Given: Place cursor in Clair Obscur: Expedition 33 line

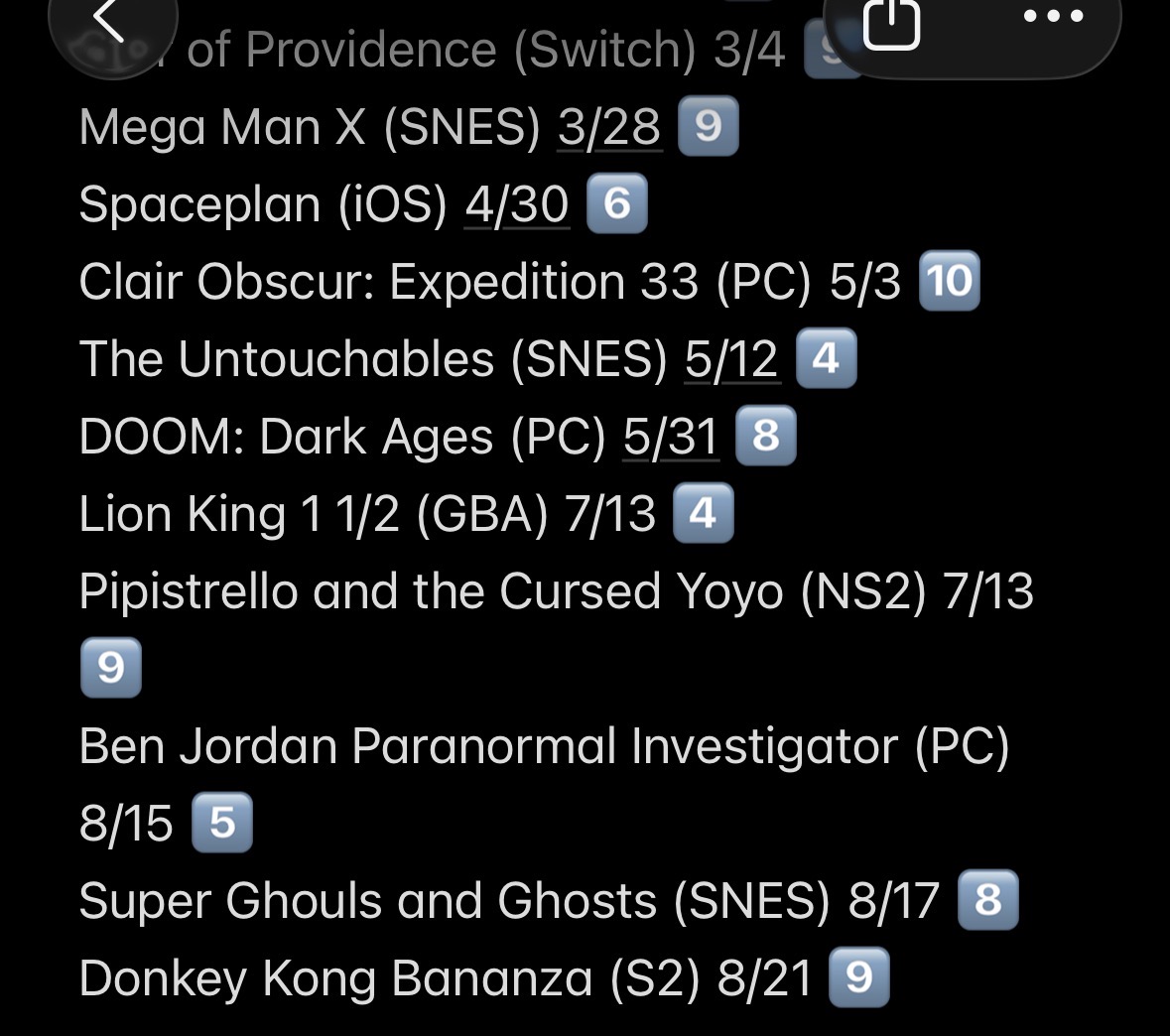Looking at the screenshot, I should [x=489, y=282].
